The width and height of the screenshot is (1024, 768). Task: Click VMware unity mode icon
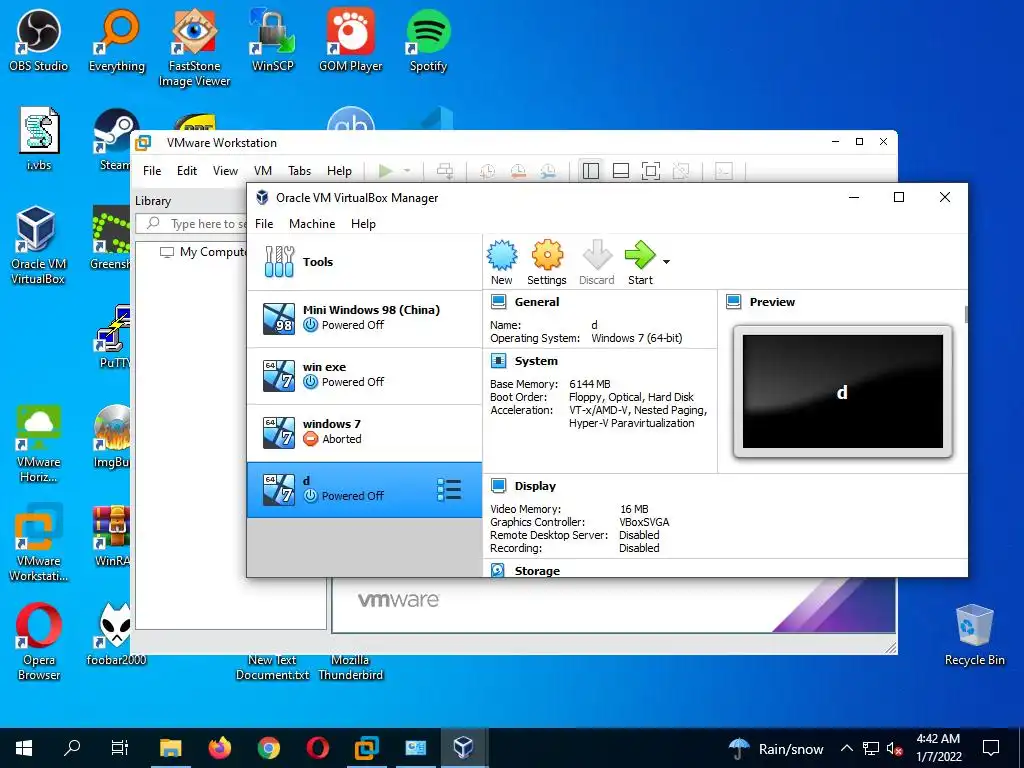[680, 171]
